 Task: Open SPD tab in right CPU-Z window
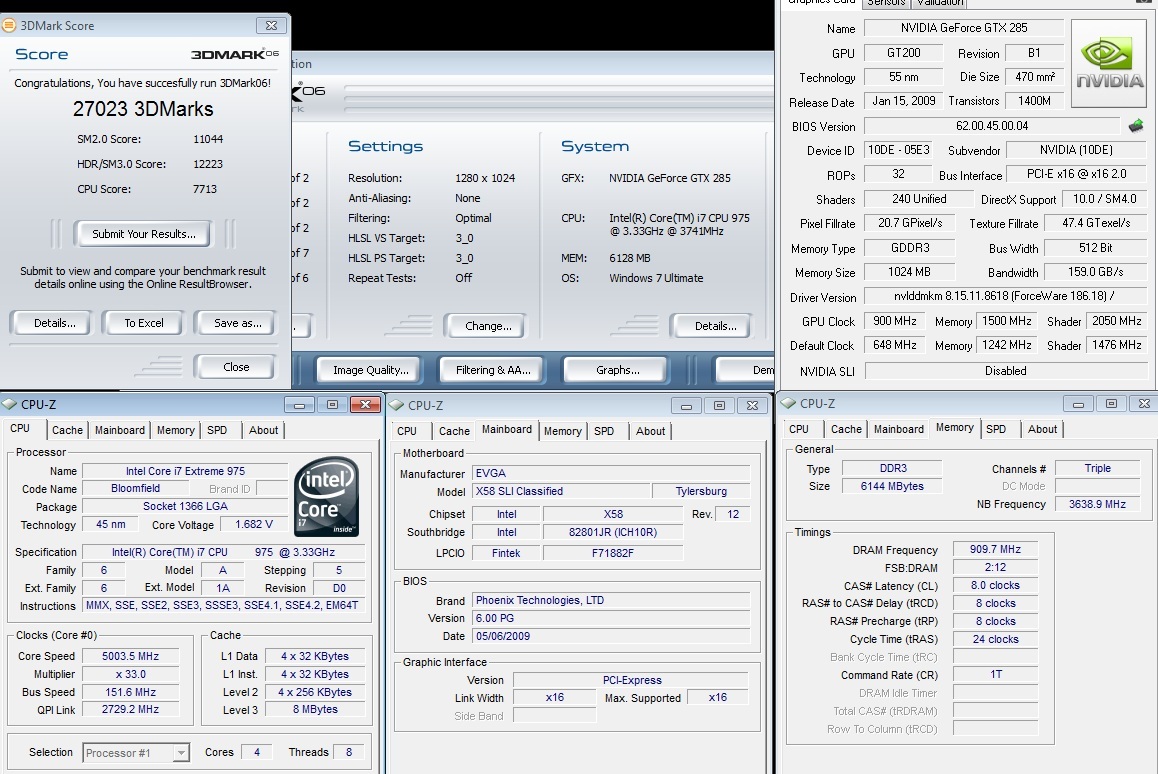point(996,429)
